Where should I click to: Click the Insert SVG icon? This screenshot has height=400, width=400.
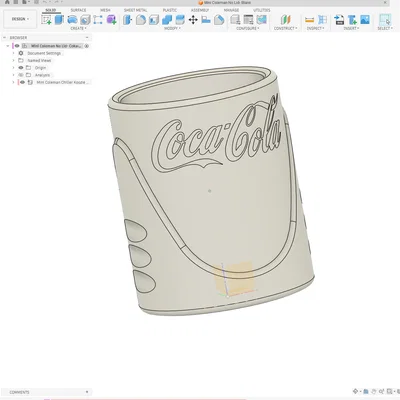339,20
